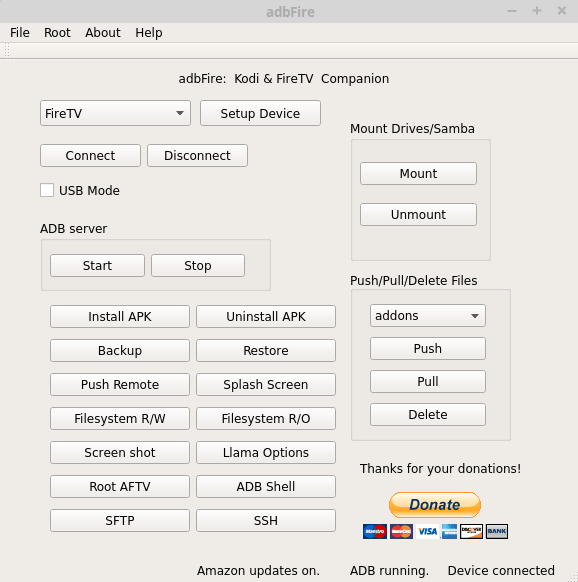Pull files from the device

point(428,382)
